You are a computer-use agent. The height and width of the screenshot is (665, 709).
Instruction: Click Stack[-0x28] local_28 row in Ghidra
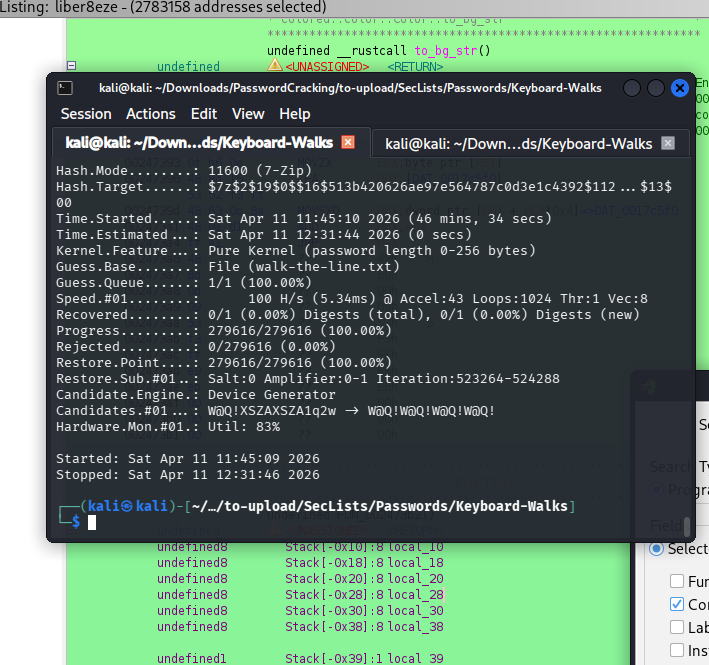[x=300, y=595]
